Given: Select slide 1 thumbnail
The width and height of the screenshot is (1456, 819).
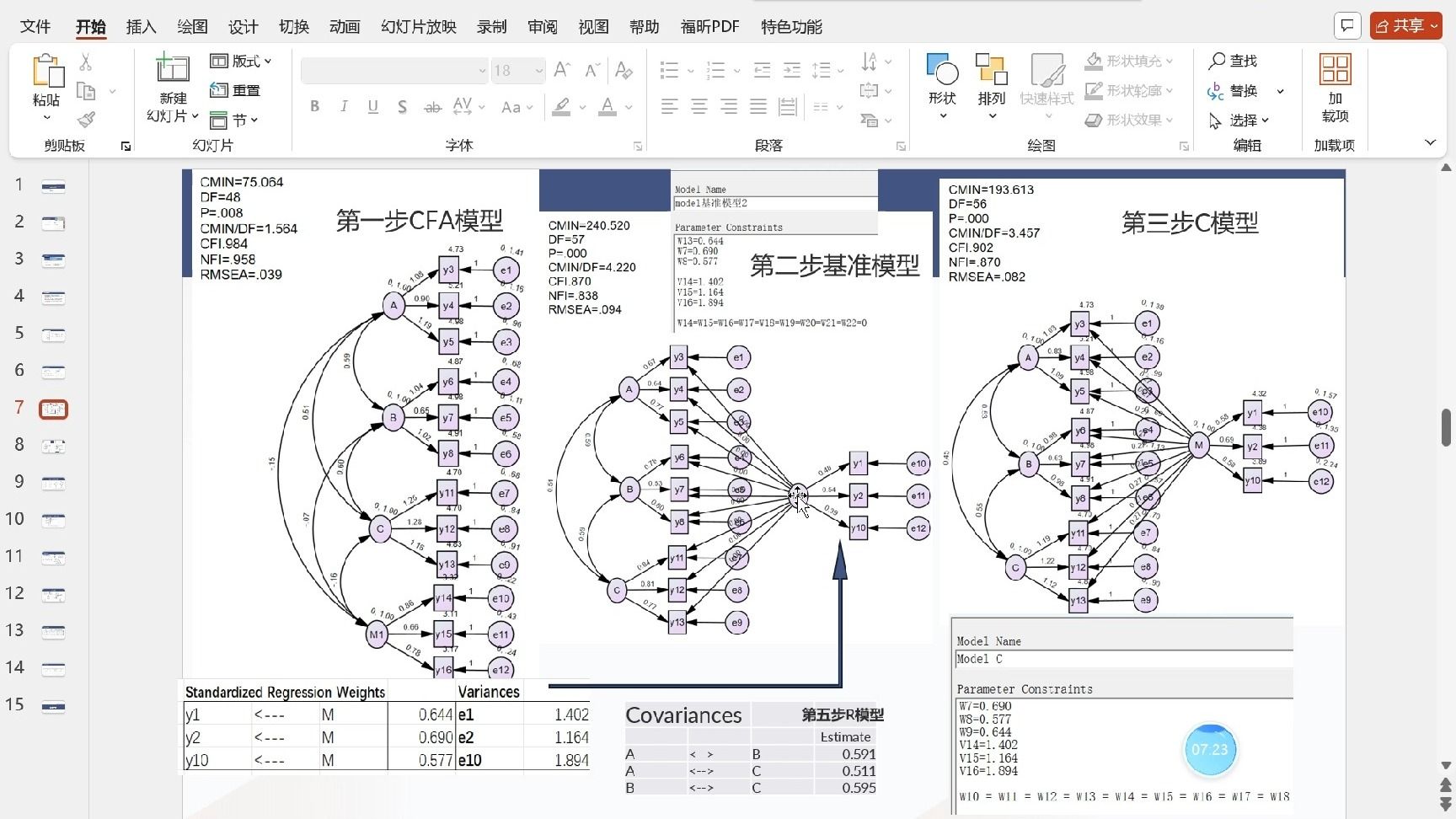Looking at the screenshot, I should pyautogui.click(x=53, y=186).
